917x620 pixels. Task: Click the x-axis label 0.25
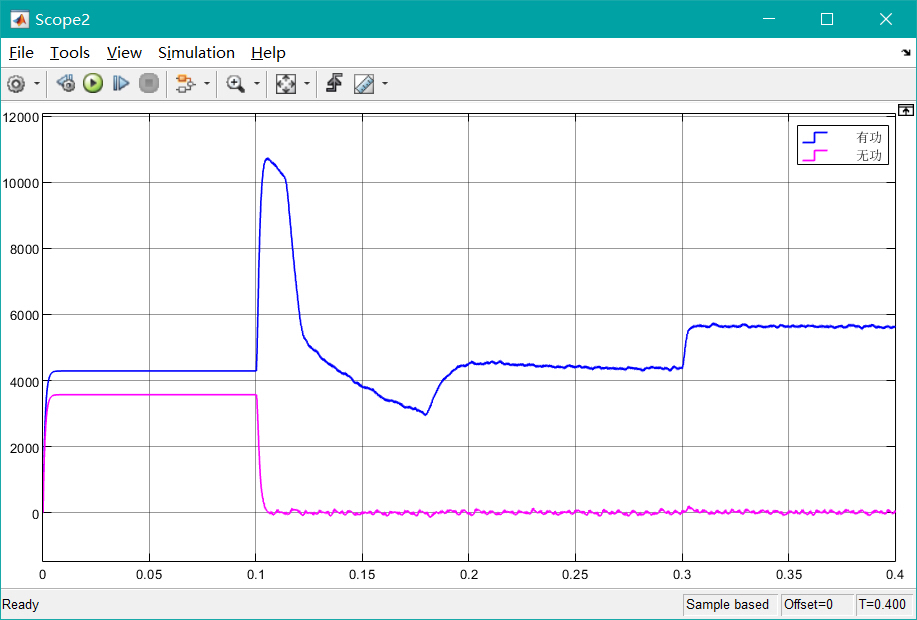click(575, 575)
